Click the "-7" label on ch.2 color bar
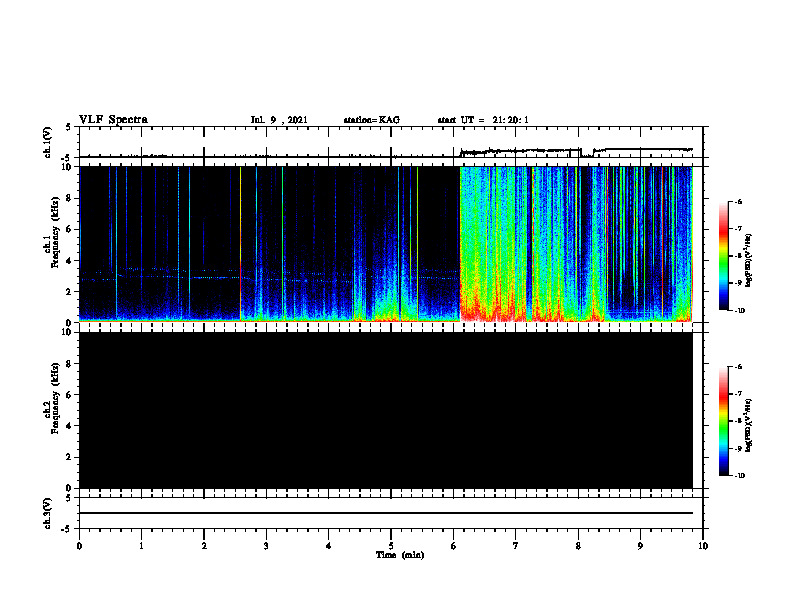This screenshot has width=792, height=612. [x=738, y=394]
